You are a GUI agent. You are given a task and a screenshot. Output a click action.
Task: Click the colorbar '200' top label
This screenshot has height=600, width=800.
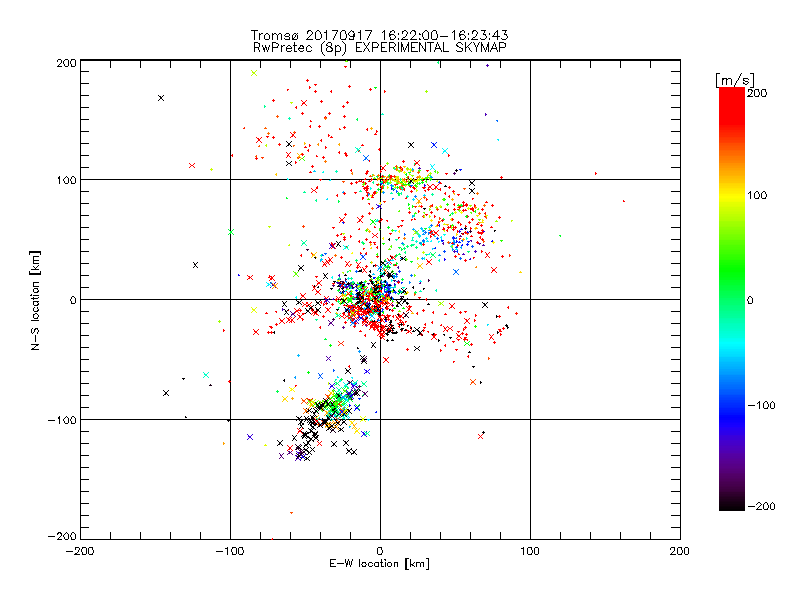[757, 93]
